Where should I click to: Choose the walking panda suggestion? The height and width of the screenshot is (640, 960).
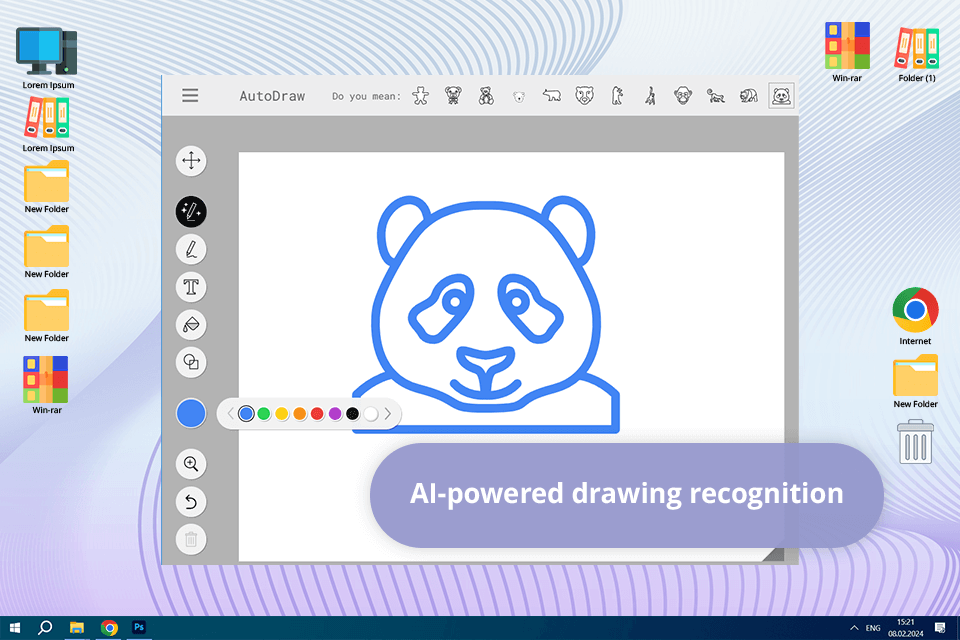click(748, 96)
